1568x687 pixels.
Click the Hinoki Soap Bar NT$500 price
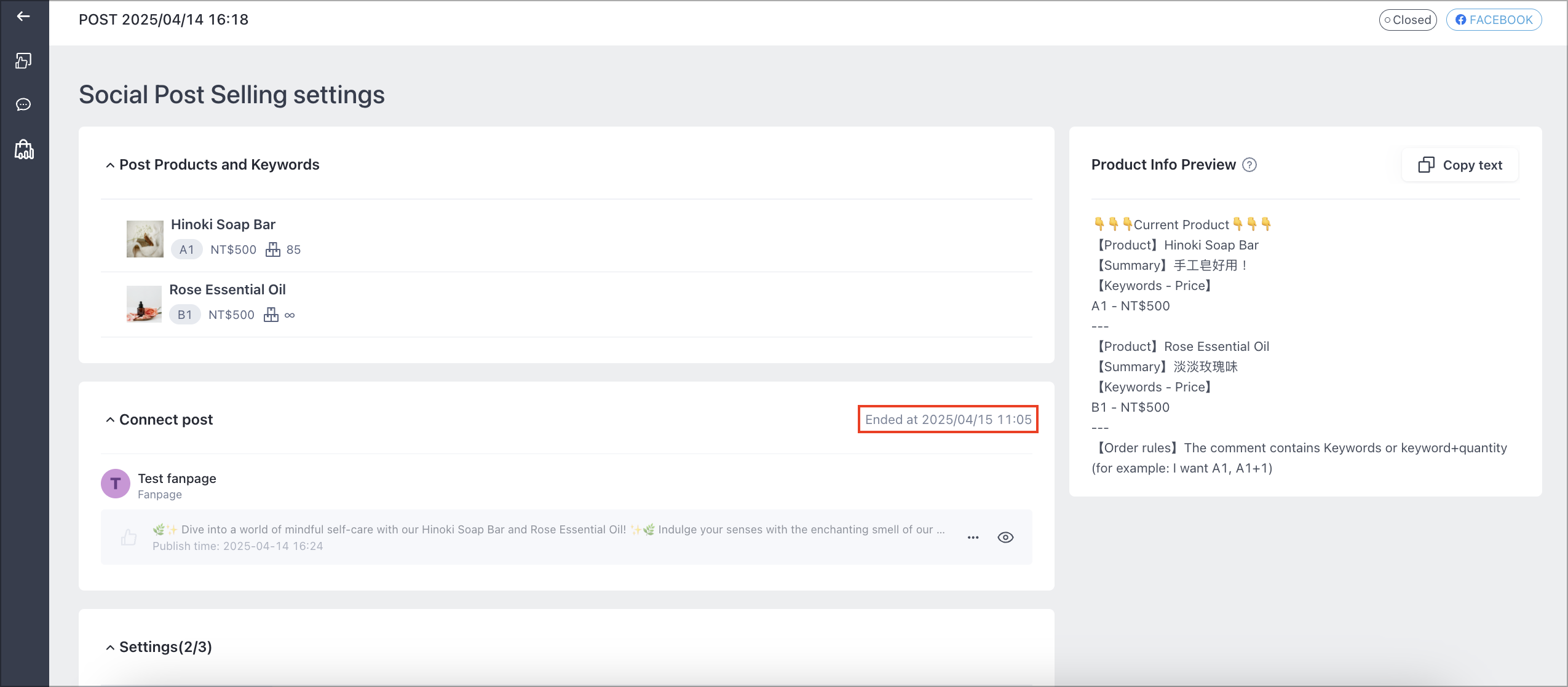tap(234, 249)
